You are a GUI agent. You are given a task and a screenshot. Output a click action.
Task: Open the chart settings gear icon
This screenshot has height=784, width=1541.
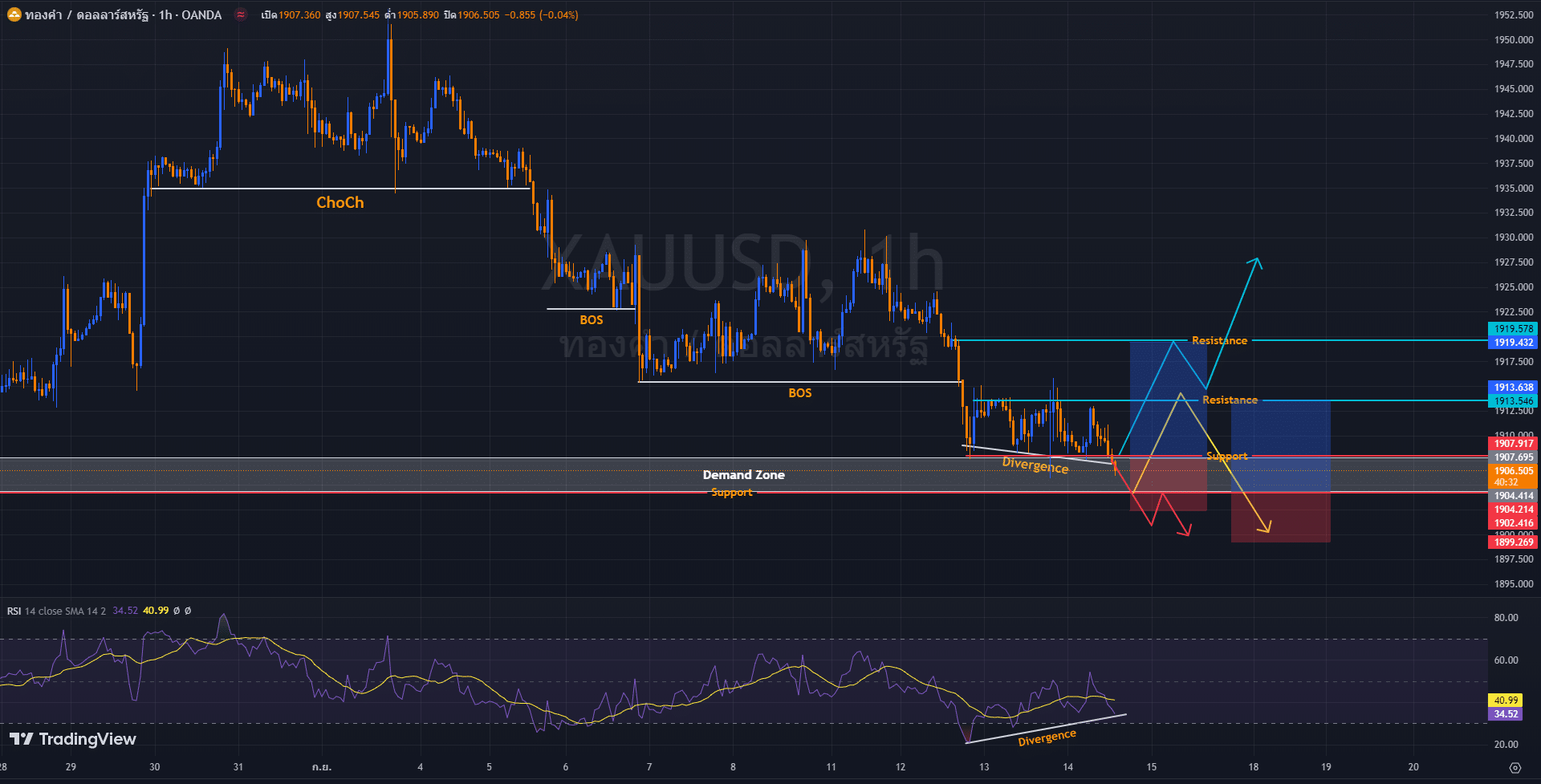pos(1515,768)
